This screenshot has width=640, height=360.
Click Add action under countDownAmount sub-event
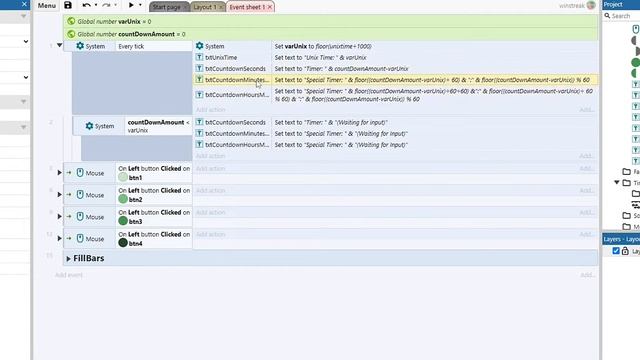click(211, 156)
